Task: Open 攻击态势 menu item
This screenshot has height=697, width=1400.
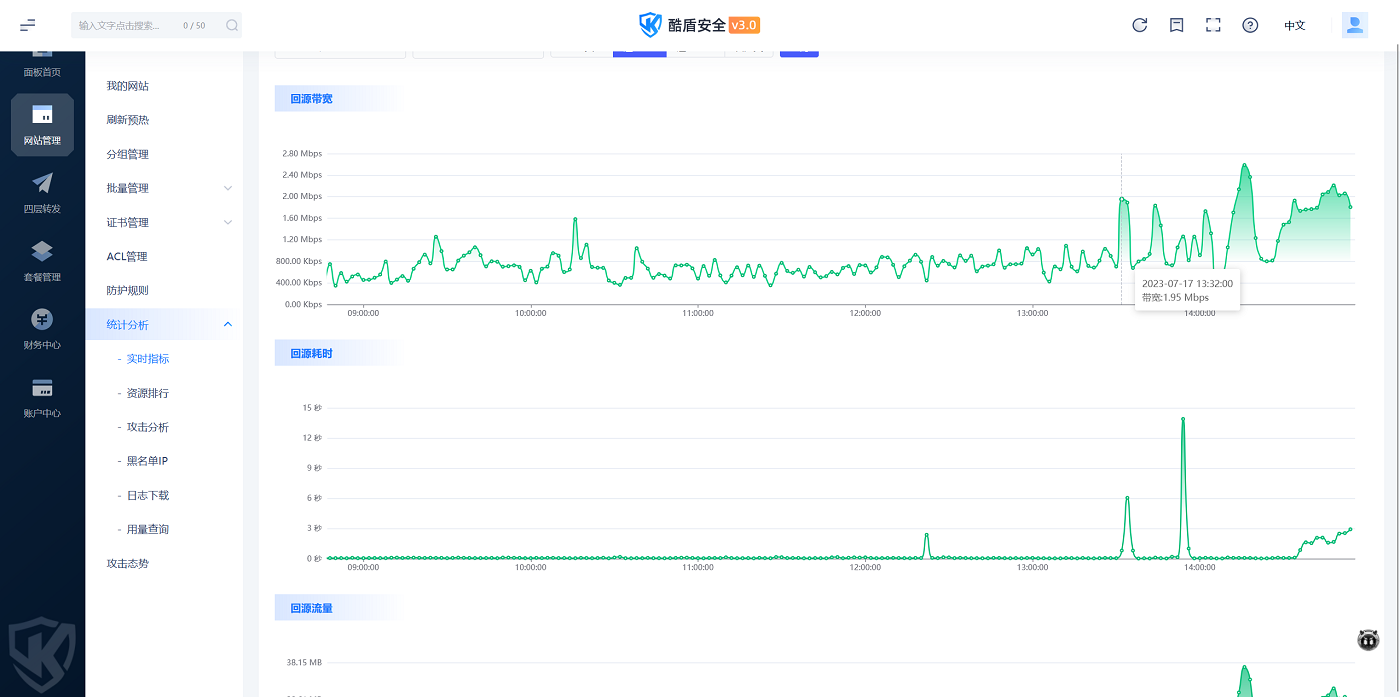Action: pos(128,563)
